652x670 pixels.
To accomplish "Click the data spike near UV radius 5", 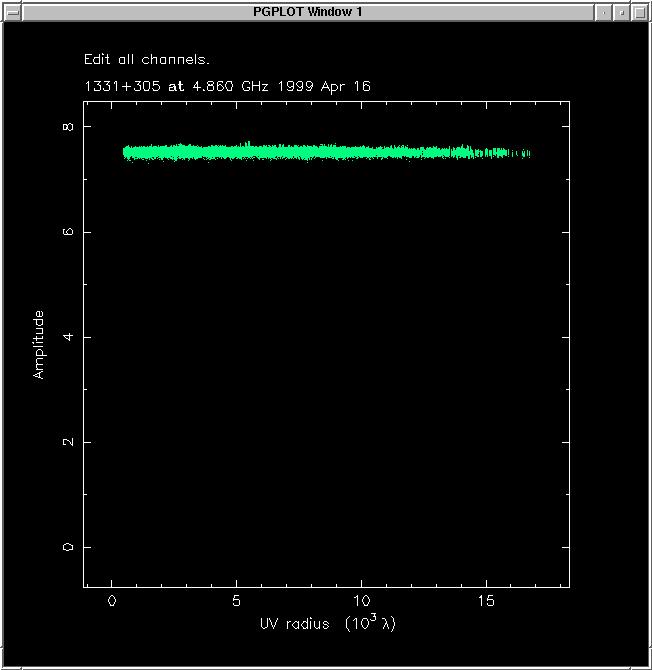I will coord(248,146).
